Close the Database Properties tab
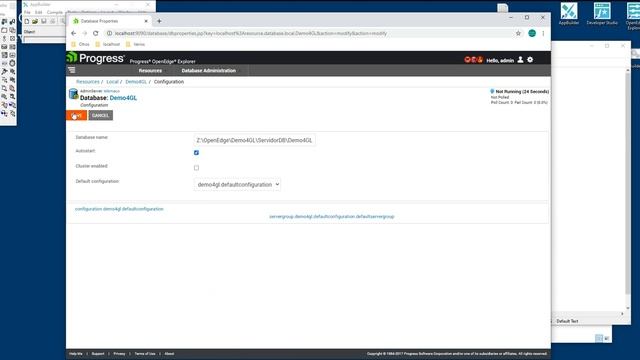Viewport: 640px width, 360px height. point(146,21)
